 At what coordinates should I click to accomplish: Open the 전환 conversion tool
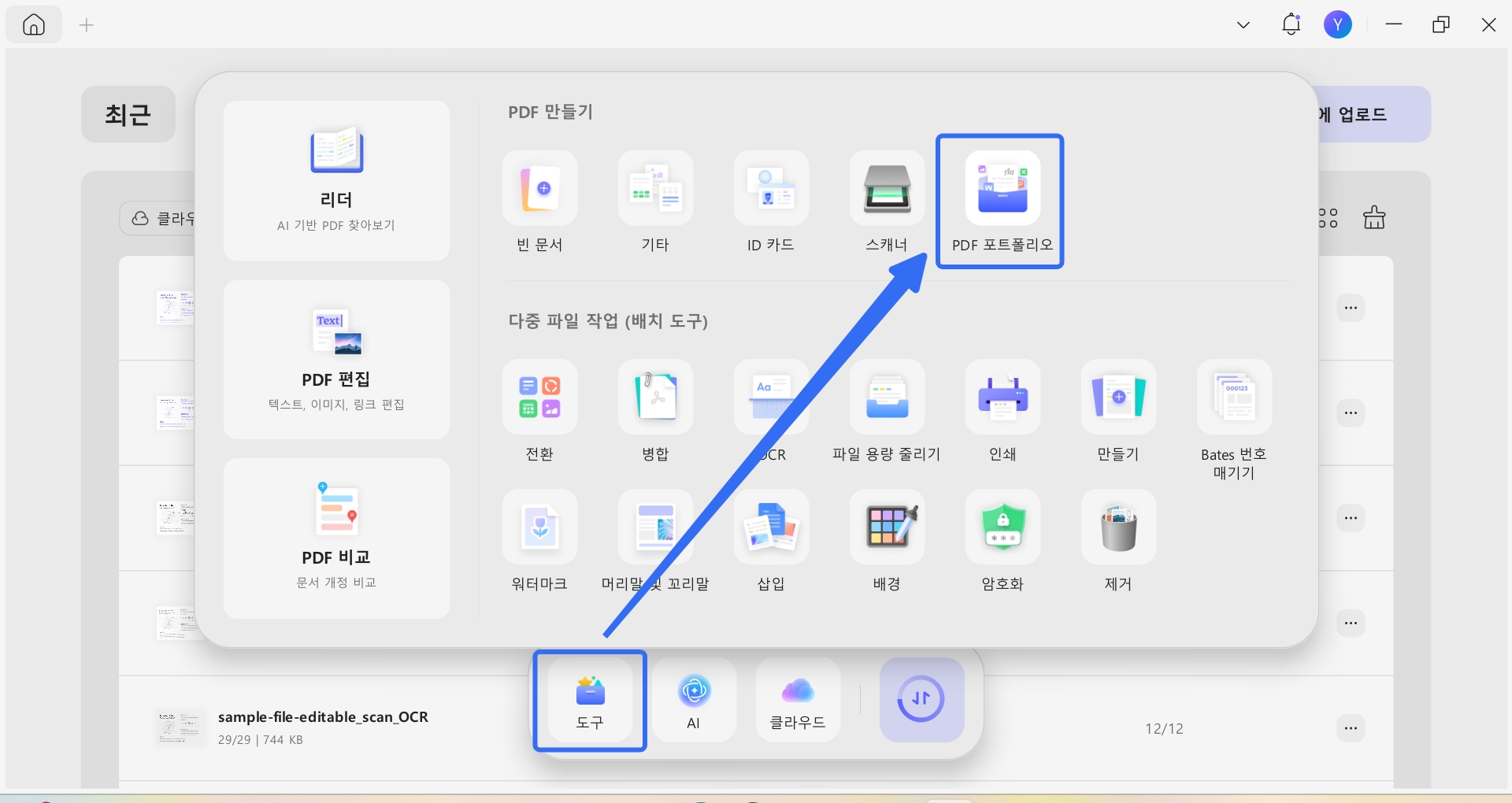(539, 398)
